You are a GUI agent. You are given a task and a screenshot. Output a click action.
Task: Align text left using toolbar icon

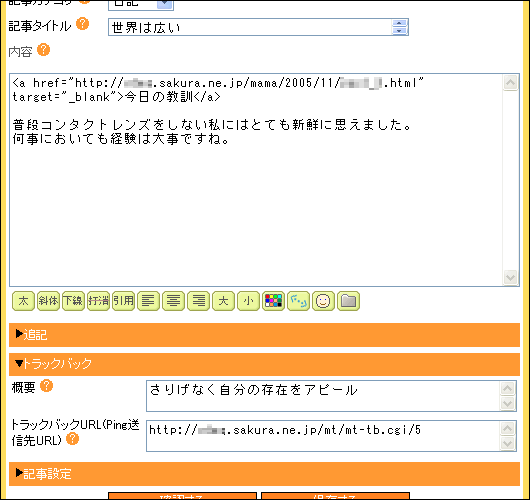pyautogui.click(x=148, y=301)
